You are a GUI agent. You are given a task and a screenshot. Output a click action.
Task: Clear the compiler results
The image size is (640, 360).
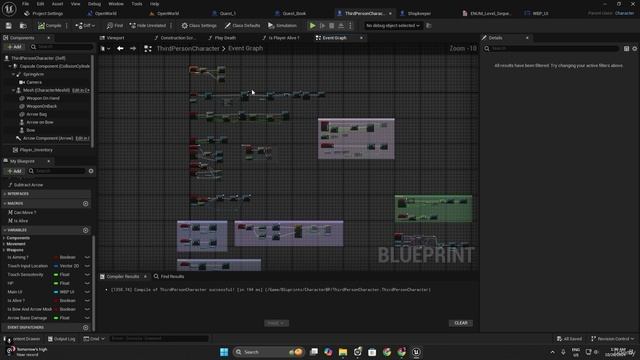click(461, 323)
